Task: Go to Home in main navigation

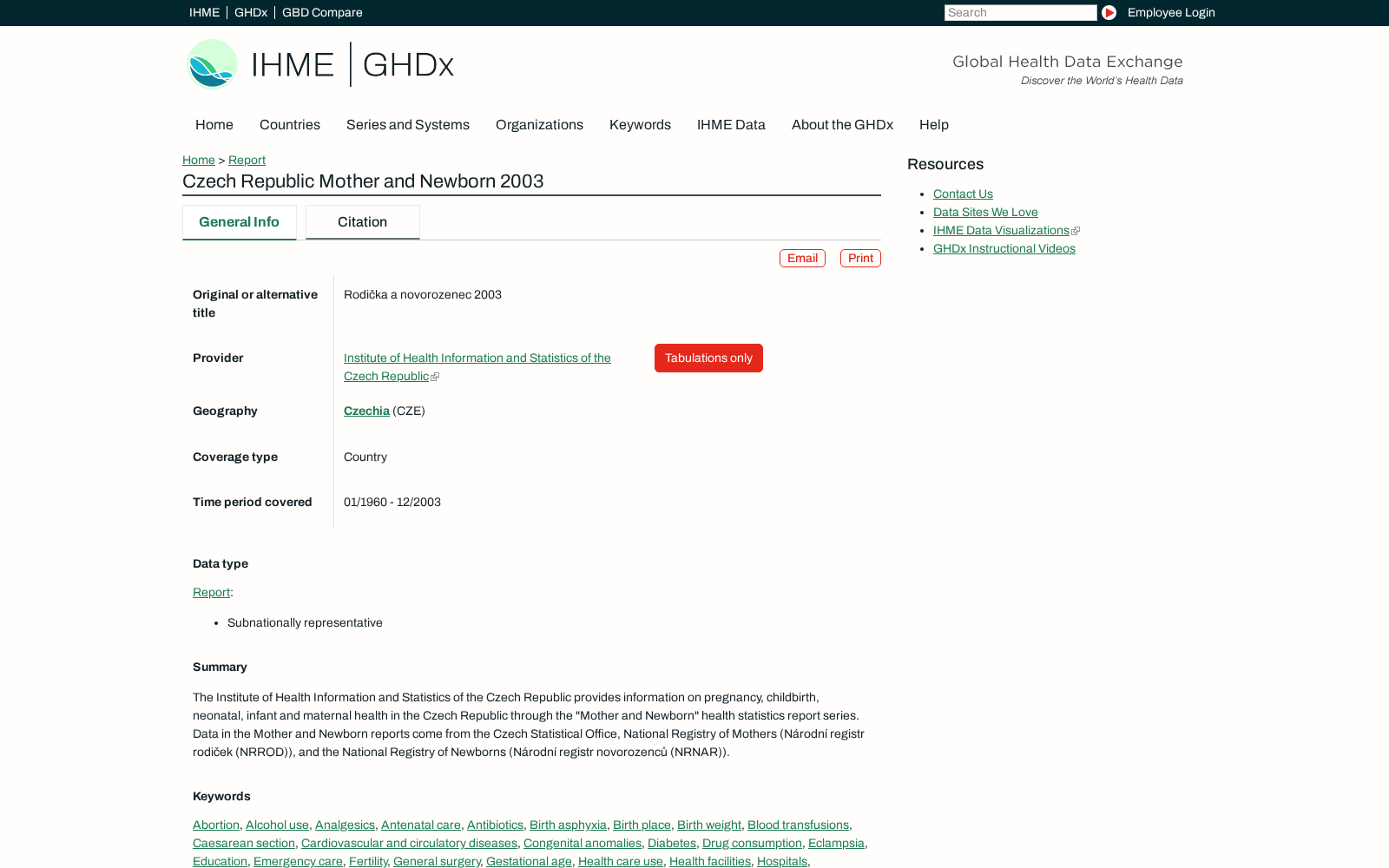Action: pyautogui.click(x=214, y=125)
